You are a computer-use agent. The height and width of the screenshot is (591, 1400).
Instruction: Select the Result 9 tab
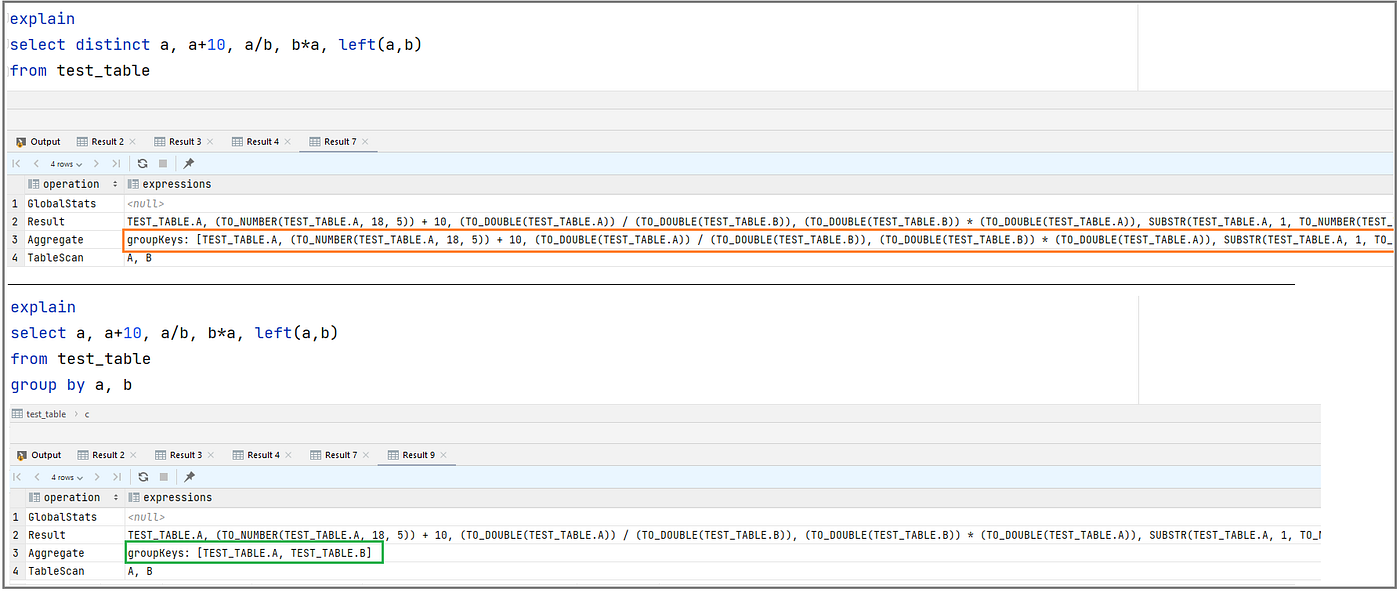(411, 455)
